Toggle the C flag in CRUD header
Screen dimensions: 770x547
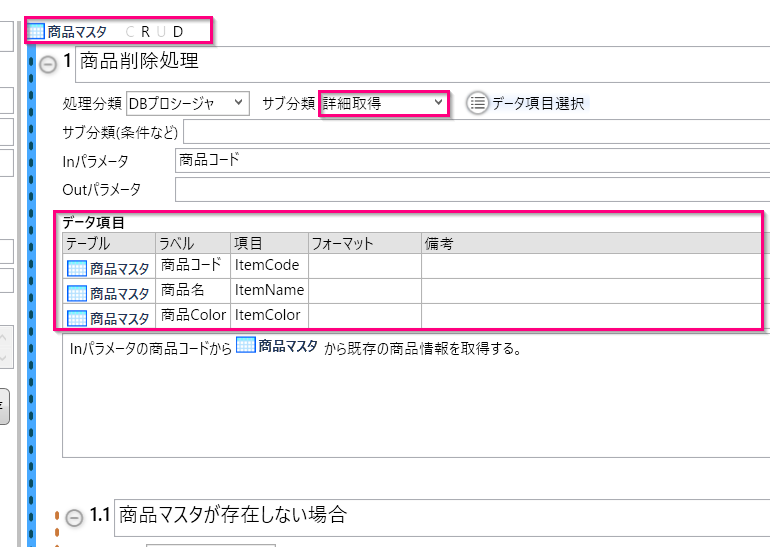tap(130, 31)
